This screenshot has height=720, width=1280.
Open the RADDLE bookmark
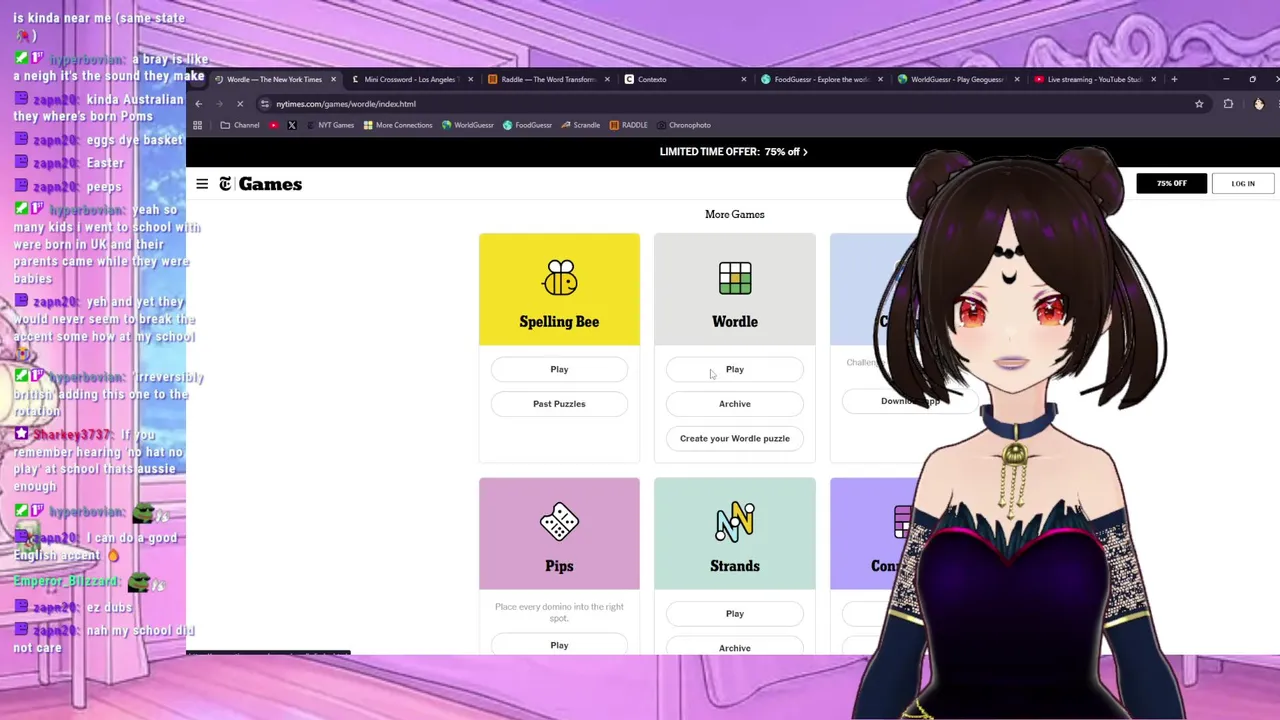(628, 125)
